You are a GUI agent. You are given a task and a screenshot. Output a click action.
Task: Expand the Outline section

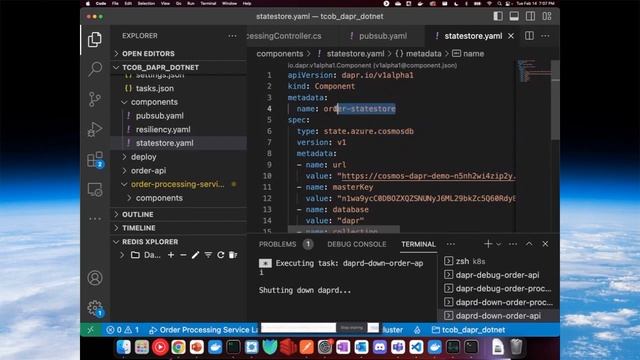click(179, 214)
